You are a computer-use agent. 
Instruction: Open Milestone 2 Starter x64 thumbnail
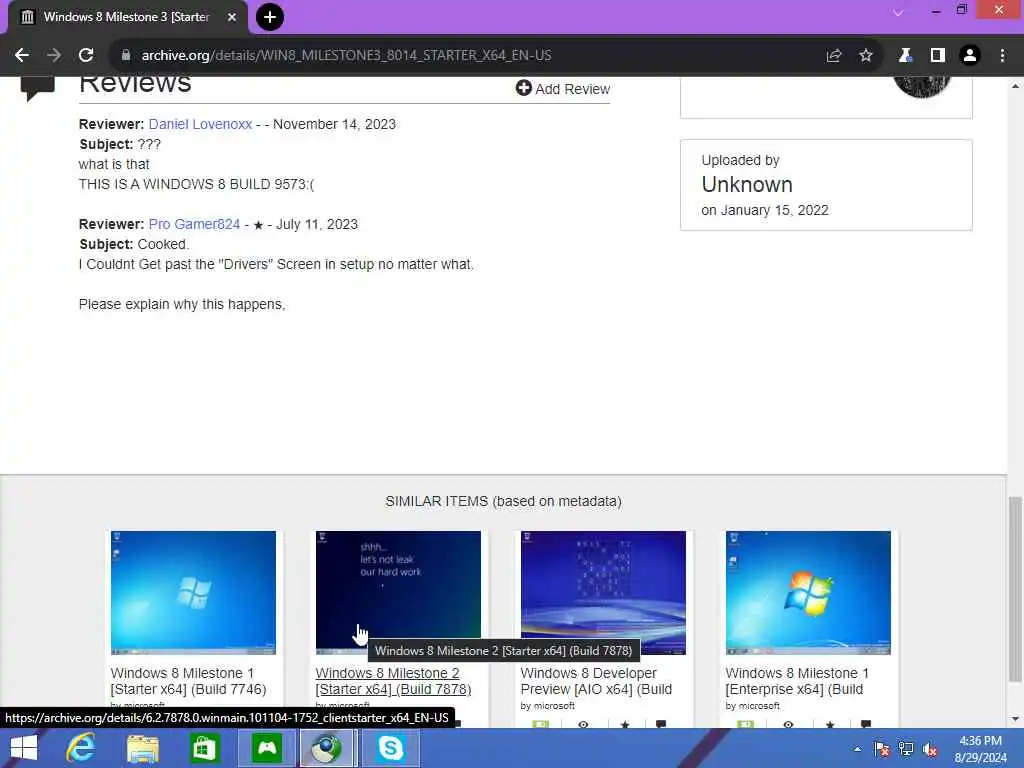pos(398,592)
